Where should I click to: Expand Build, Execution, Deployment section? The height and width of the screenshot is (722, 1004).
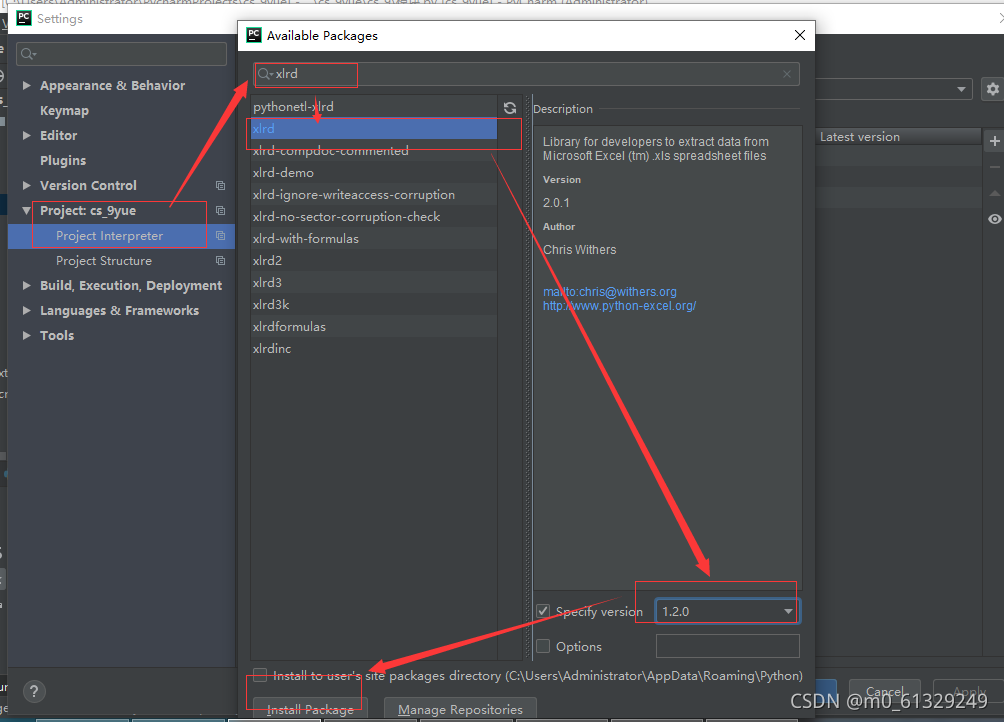[26, 285]
